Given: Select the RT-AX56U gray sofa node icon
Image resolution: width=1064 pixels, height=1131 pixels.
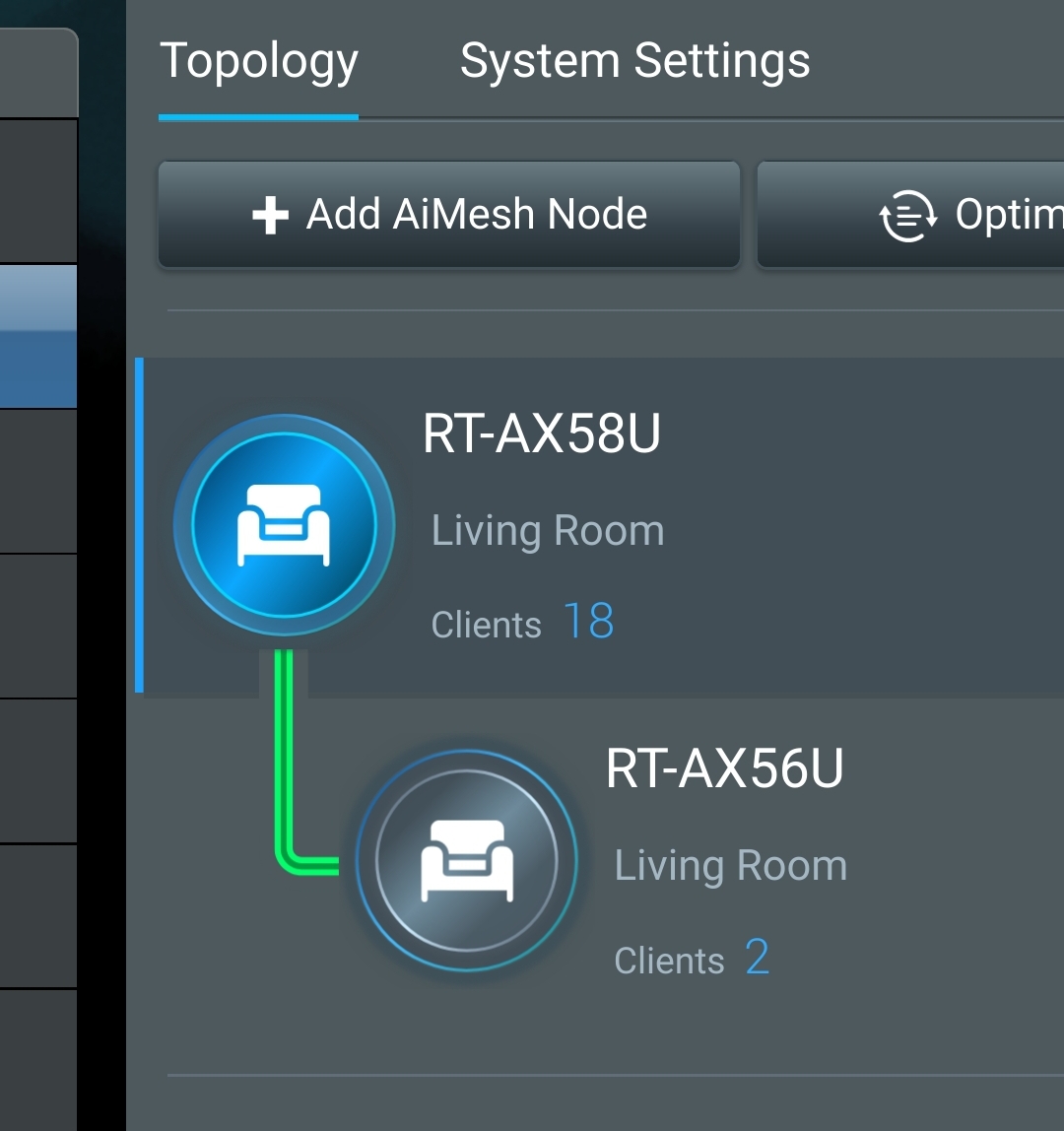Looking at the screenshot, I should (467, 860).
